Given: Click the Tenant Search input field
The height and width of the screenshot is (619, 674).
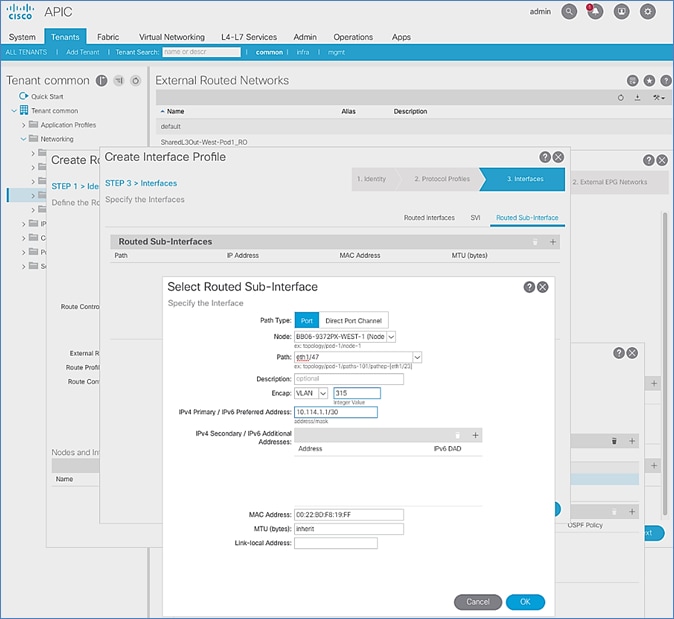Looking at the screenshot, I should pos(202,52).
